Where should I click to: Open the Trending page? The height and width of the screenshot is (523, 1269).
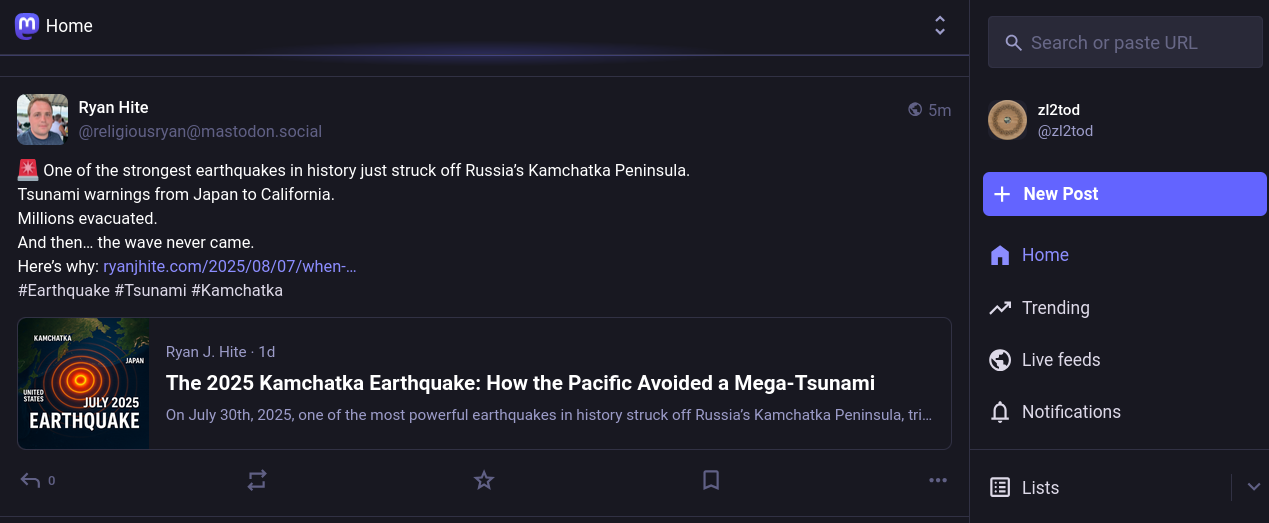tap(1054, 308)
